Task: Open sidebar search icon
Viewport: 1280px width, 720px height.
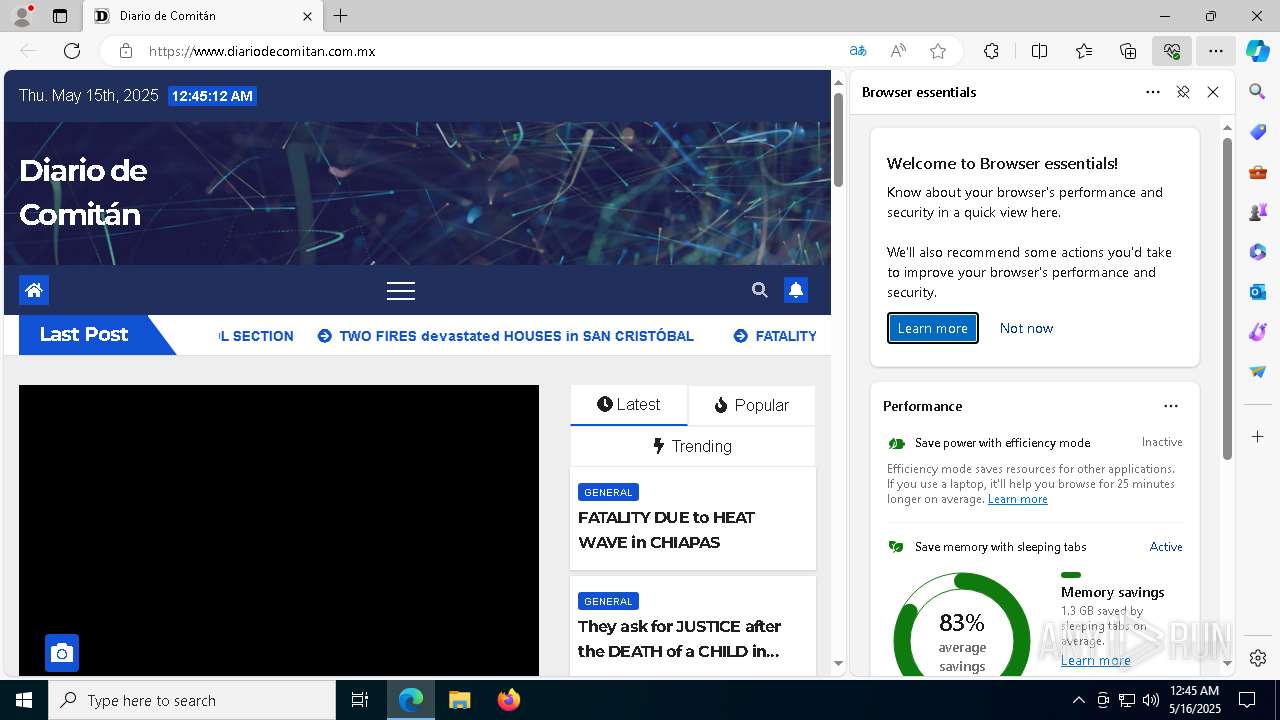Action: pyautogui.click(x=1258, y=92)
